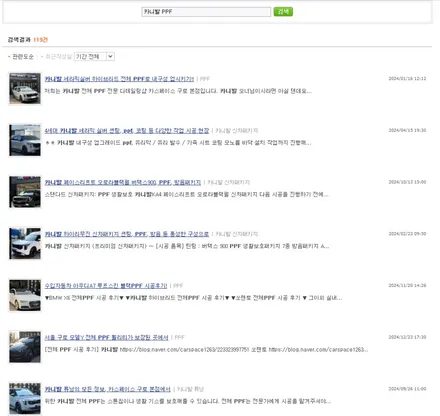The image size is (440, 416).
Task: Open second result thumbnail image
Action: point(25,140)
